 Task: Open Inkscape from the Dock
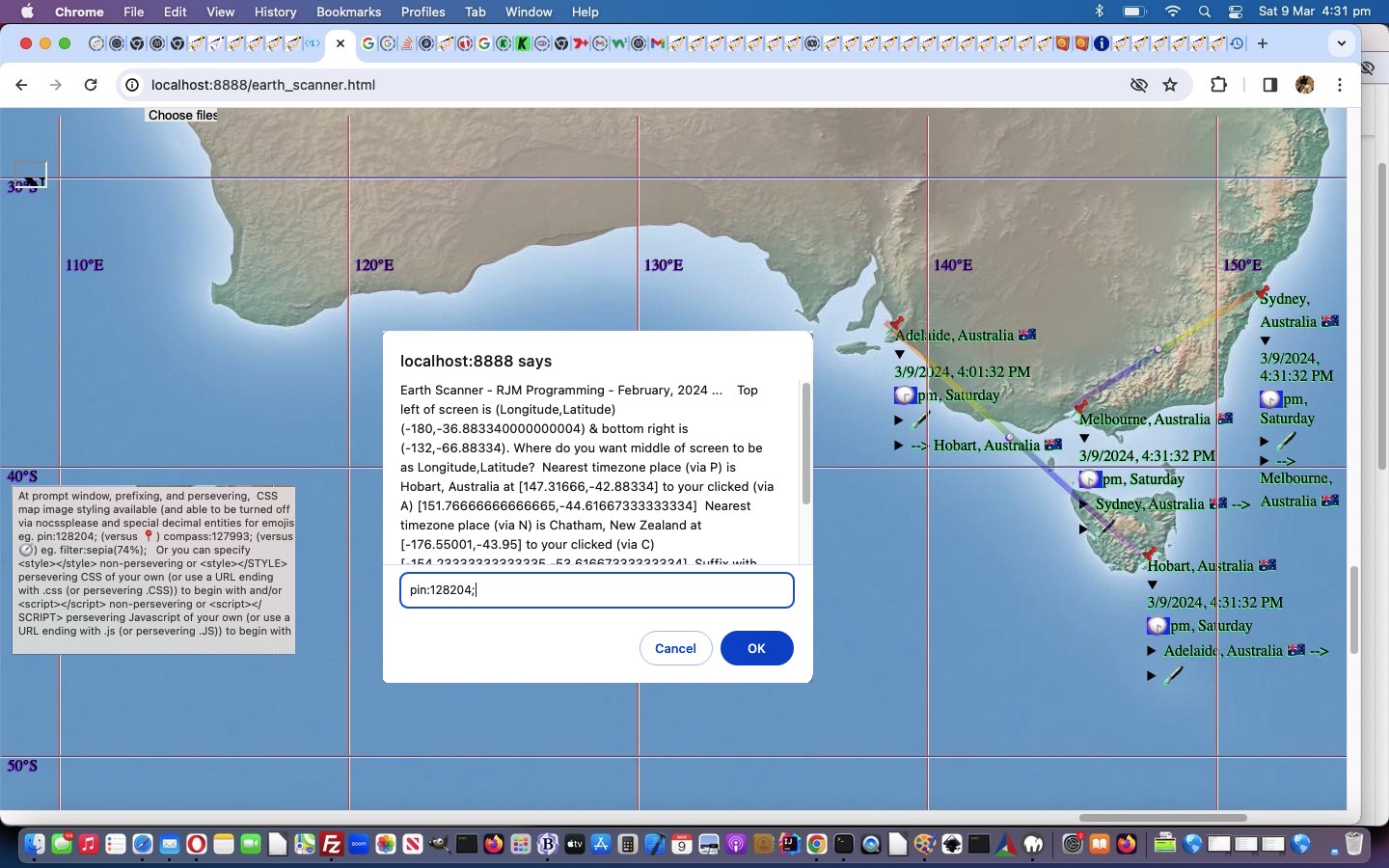(952, 845)
